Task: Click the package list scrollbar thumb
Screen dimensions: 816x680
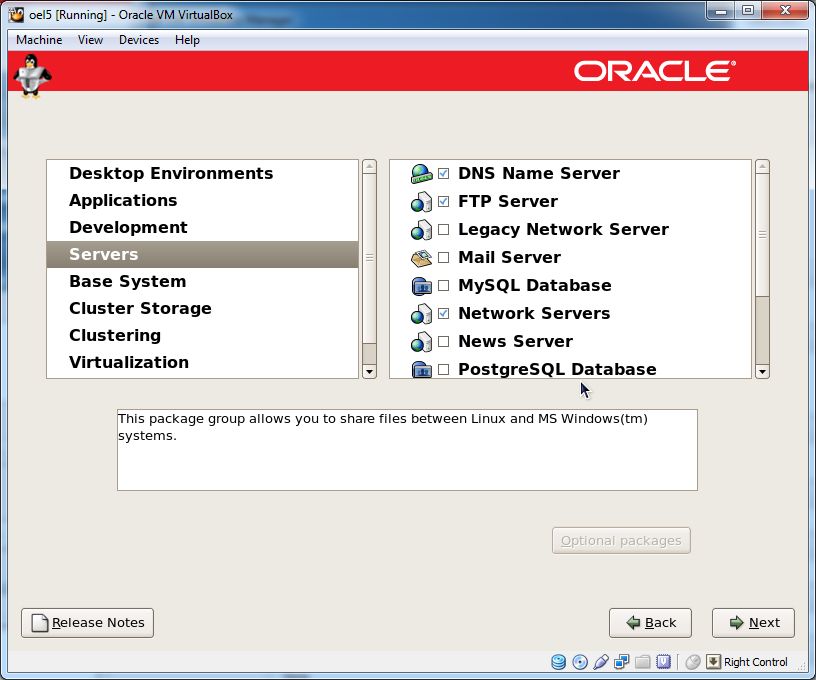Action: (762, 235)
